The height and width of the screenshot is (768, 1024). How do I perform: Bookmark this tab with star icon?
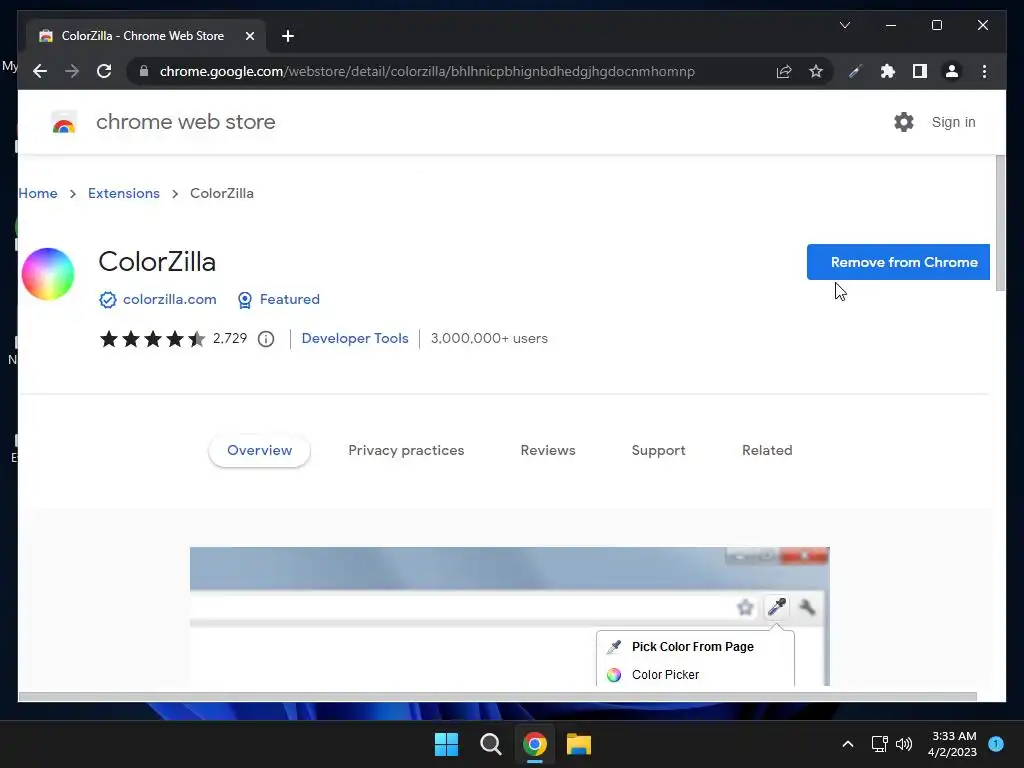pyautogui.click(x=816, y=71)
